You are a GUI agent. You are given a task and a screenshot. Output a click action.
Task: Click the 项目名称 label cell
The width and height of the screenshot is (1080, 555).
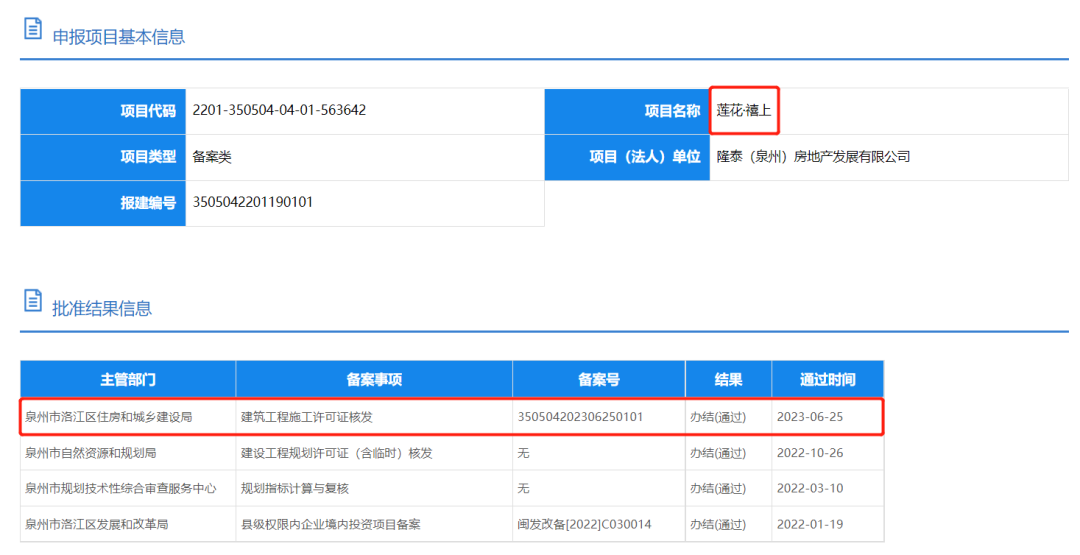(627, 111)
